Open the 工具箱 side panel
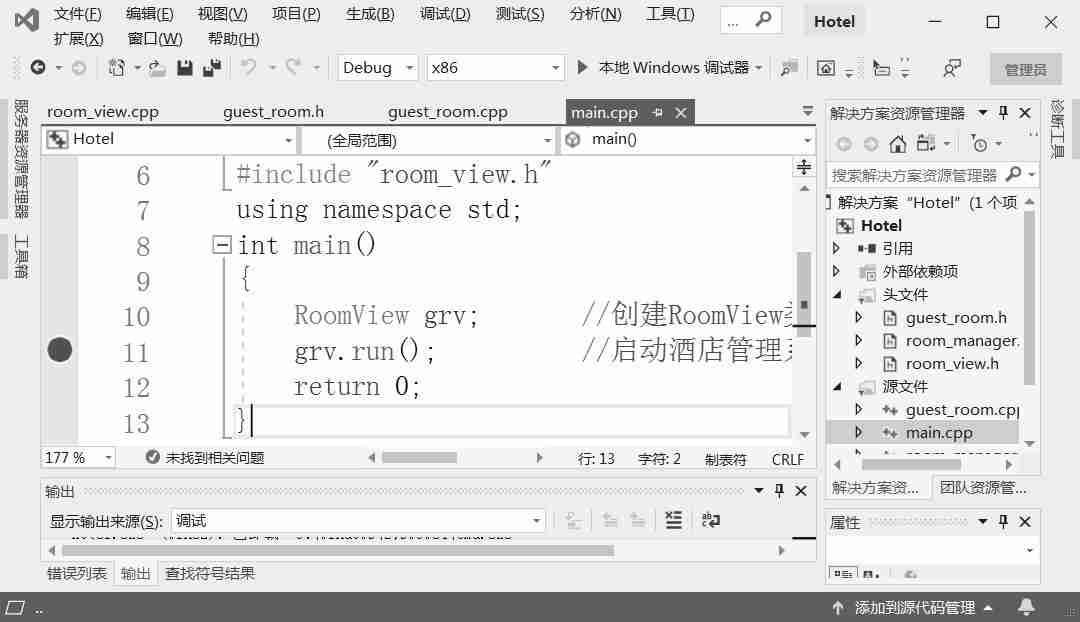This screenshot has height=622, width=1080. pyautogui.click(x=21, y=256)
